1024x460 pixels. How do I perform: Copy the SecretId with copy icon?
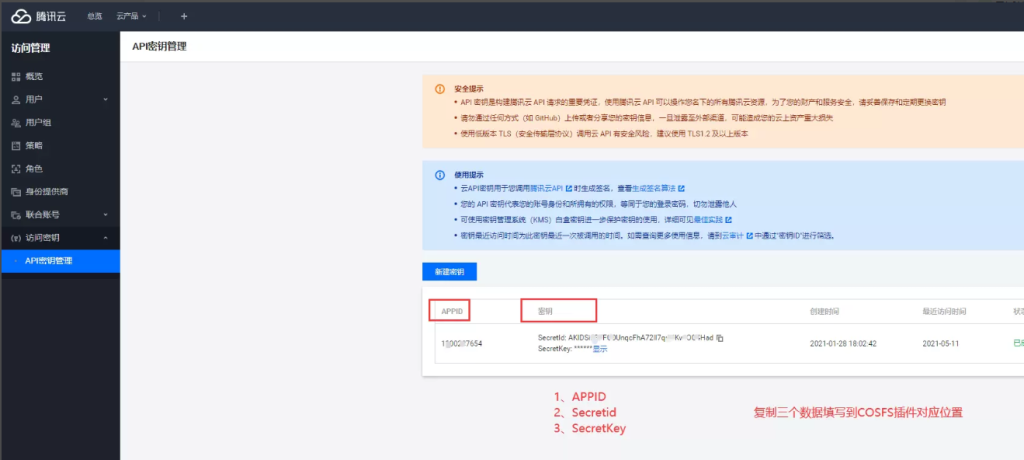tap(719, 338)
